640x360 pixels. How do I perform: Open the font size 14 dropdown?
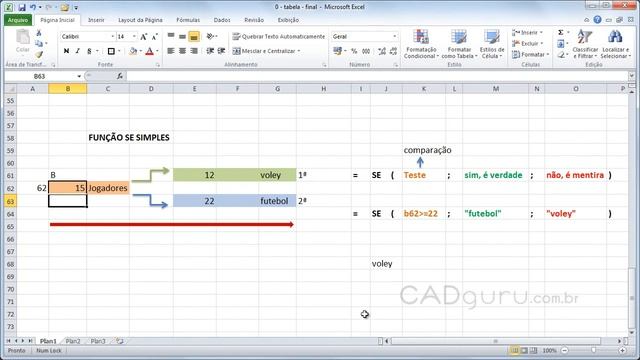coord(134,37)
